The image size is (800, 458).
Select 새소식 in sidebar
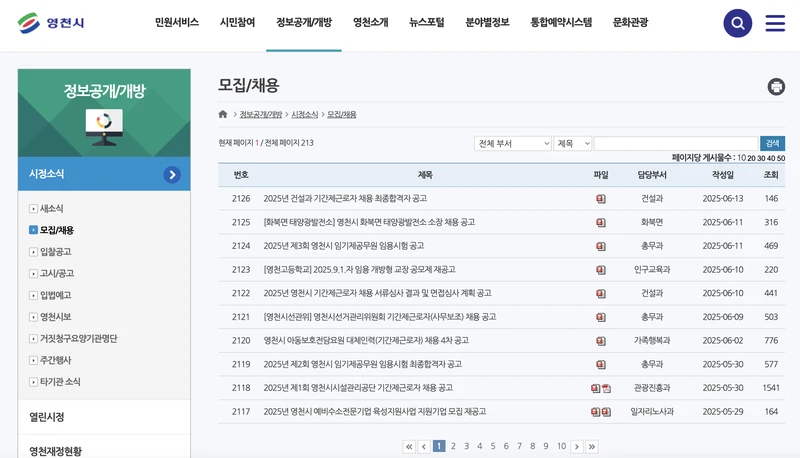pyautogui.click(x=52, y=209)
